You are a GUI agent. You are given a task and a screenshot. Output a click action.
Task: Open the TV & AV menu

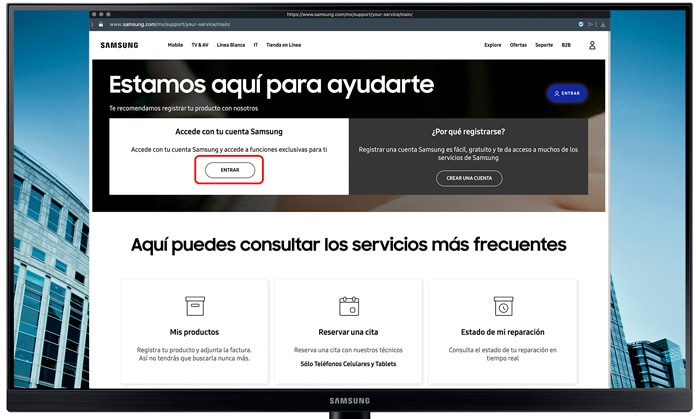click(x=200, y=45)
